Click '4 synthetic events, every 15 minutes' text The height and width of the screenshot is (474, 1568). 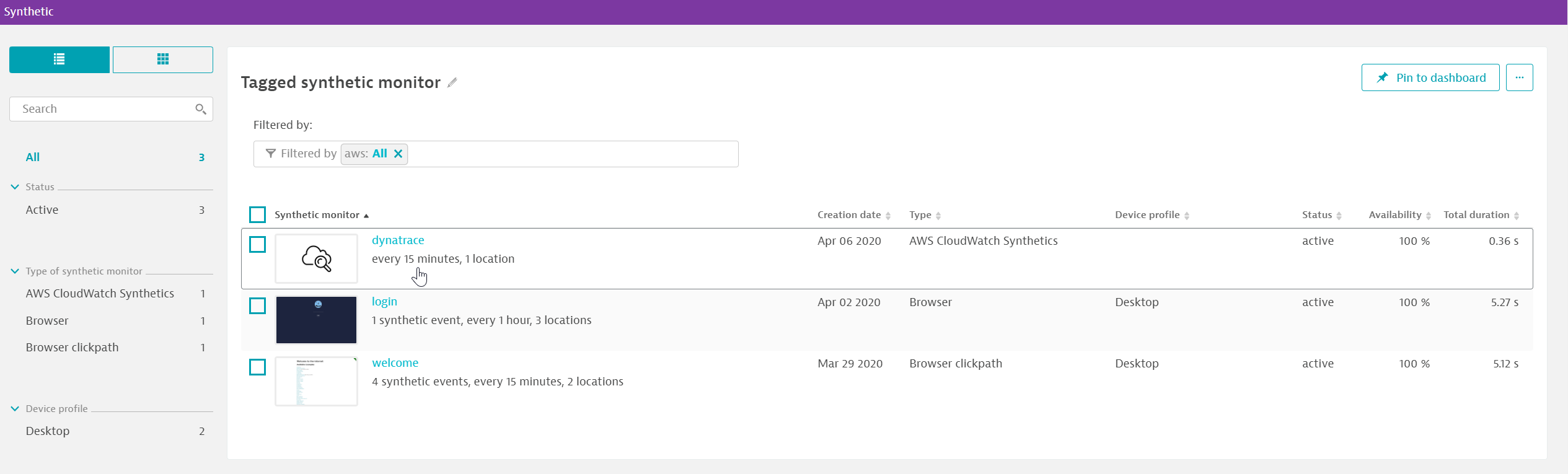point(467,382)
